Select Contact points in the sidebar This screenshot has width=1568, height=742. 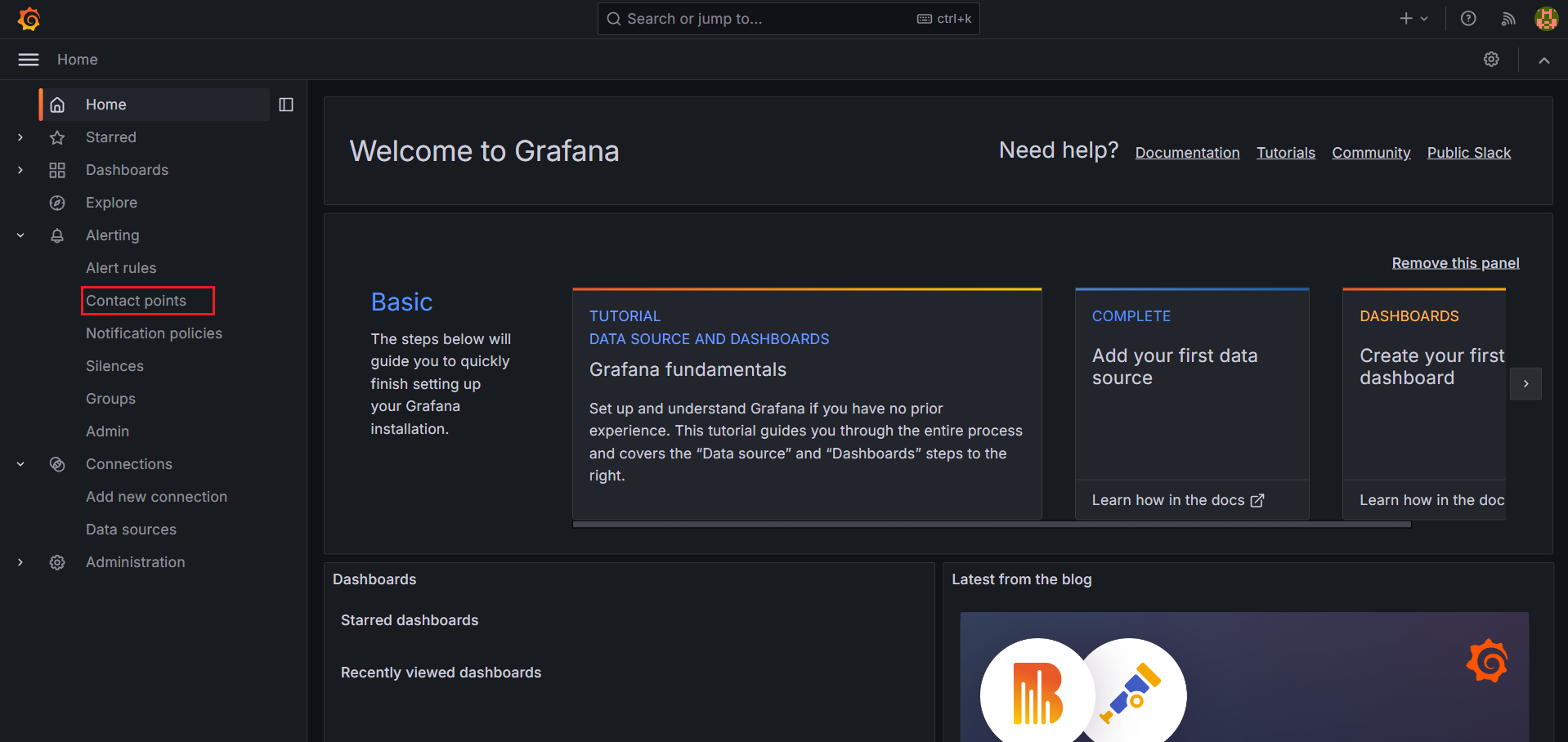[137, 300]
